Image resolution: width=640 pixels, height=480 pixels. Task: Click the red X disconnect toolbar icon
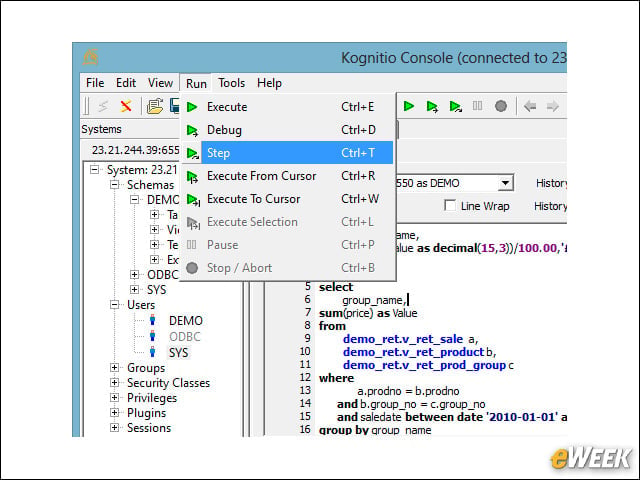126,106
